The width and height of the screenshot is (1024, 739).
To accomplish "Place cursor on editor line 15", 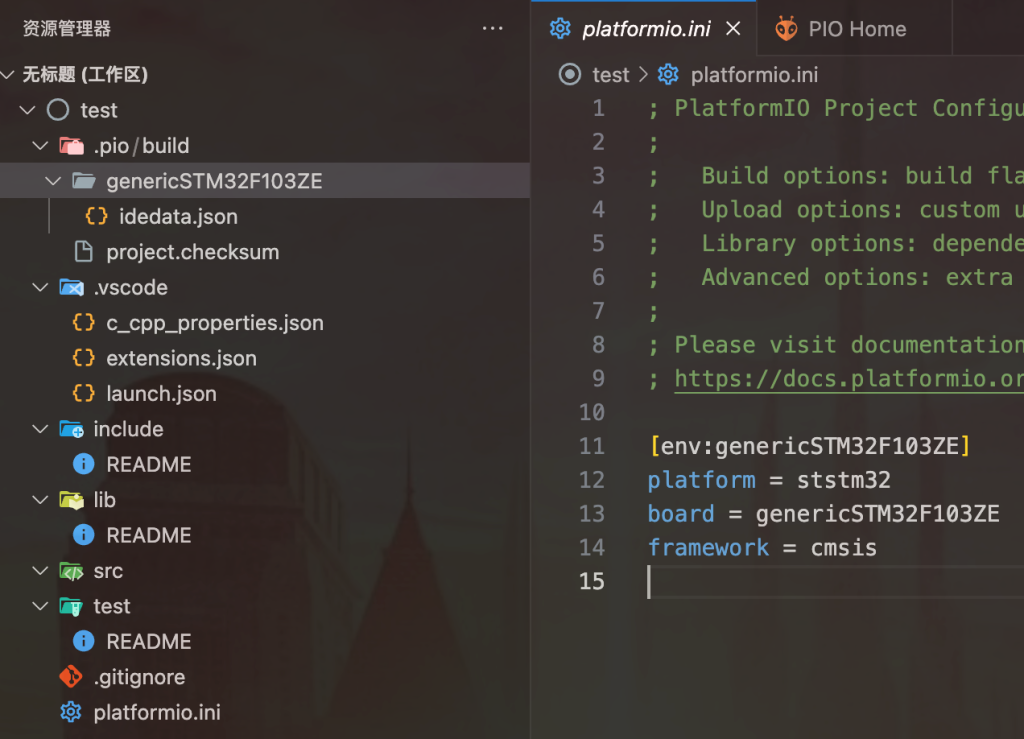I will tap(800, 581).
